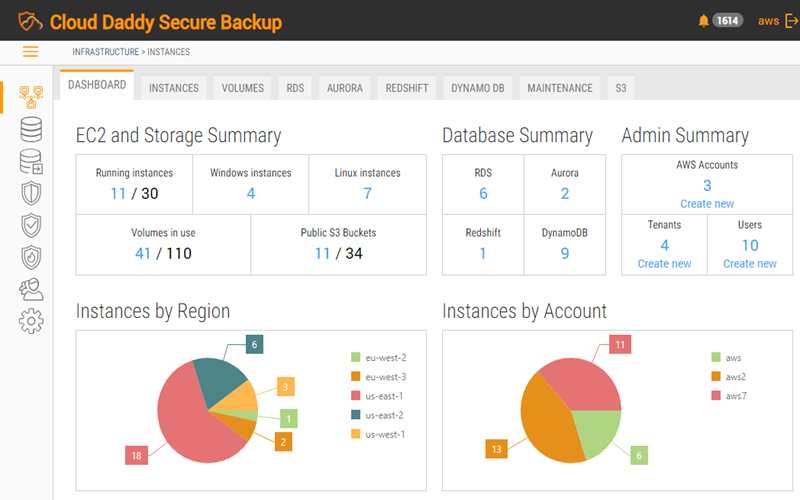Click Windows instances count 4
Image resolution: width=800 pixels, height=500 pixels.
[x=251, y=194]
